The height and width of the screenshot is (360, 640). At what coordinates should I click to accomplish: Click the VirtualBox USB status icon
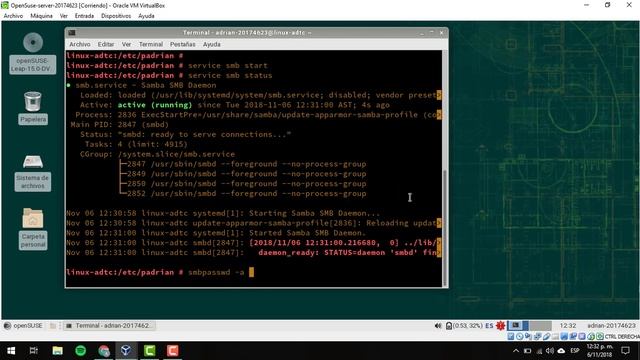pyautogui.click(x=547, y=336)
